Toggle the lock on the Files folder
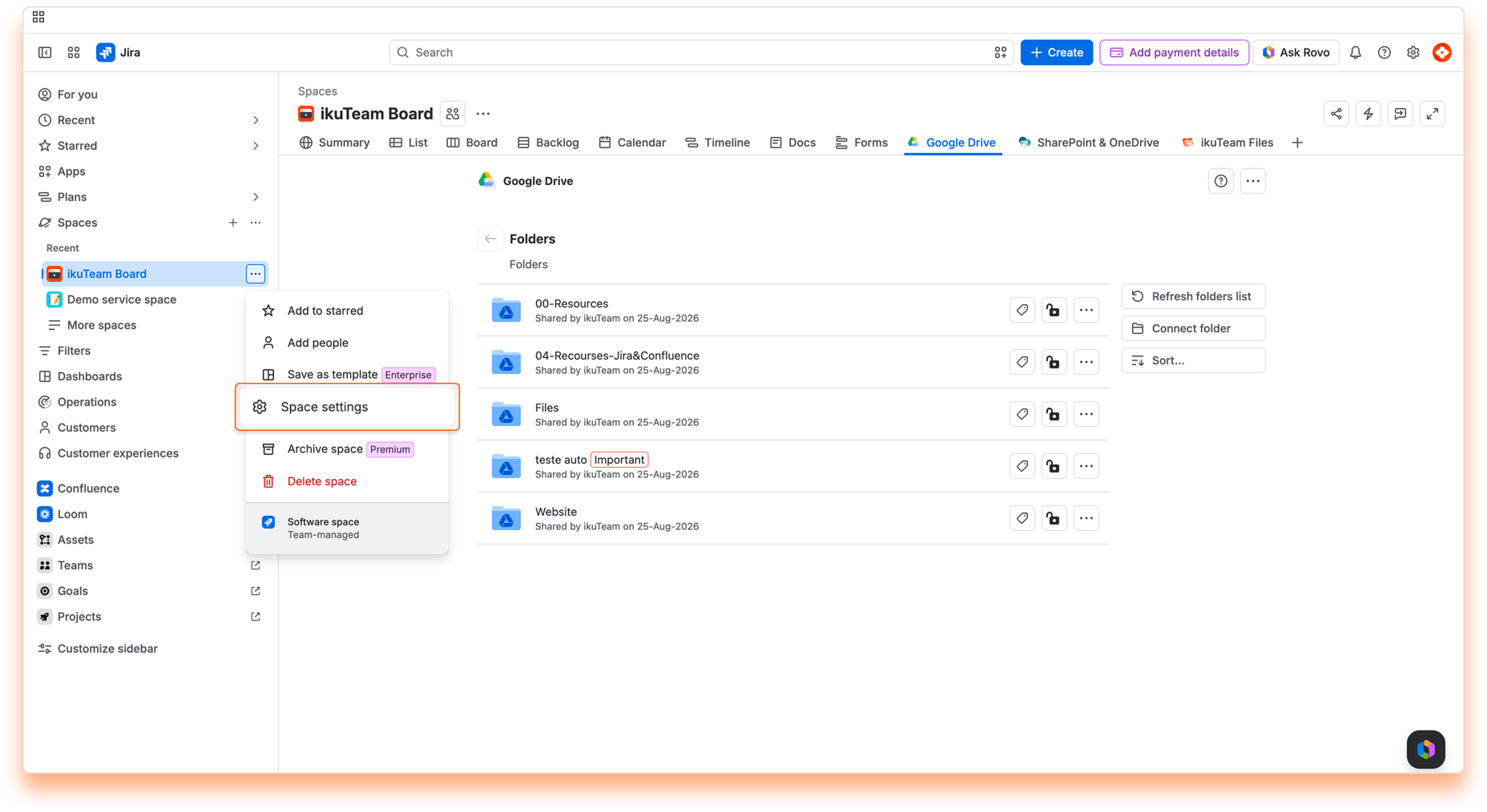 tap(1054, 414)
